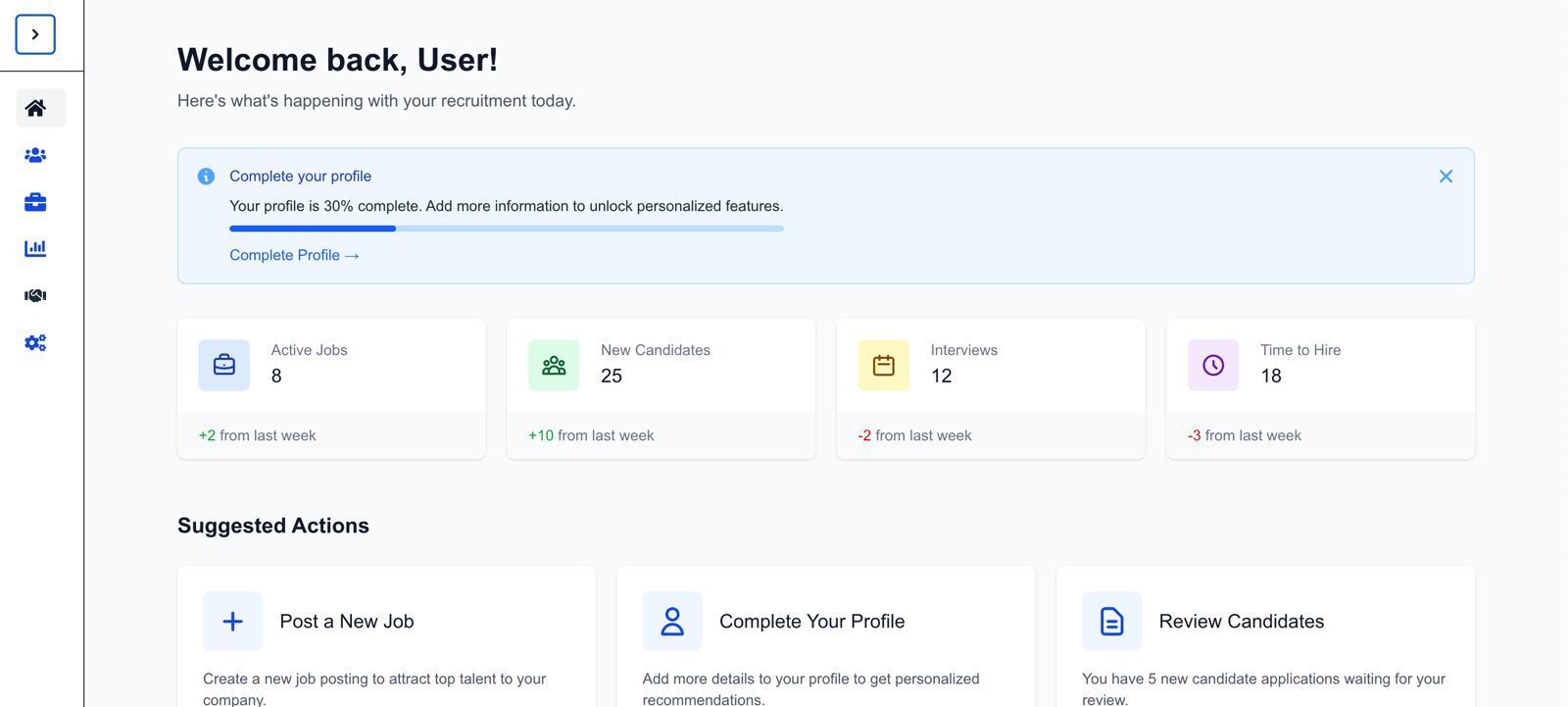1568x707 pixels.
Task: Open the Candidates people icon in sidebar
Action: [35, 155]
